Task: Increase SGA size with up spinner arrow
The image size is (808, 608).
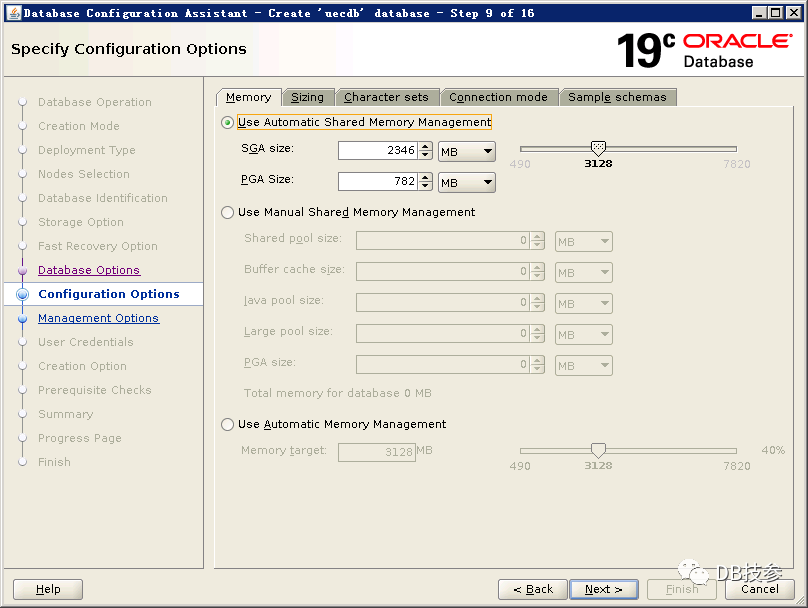Action: point(425,147)
